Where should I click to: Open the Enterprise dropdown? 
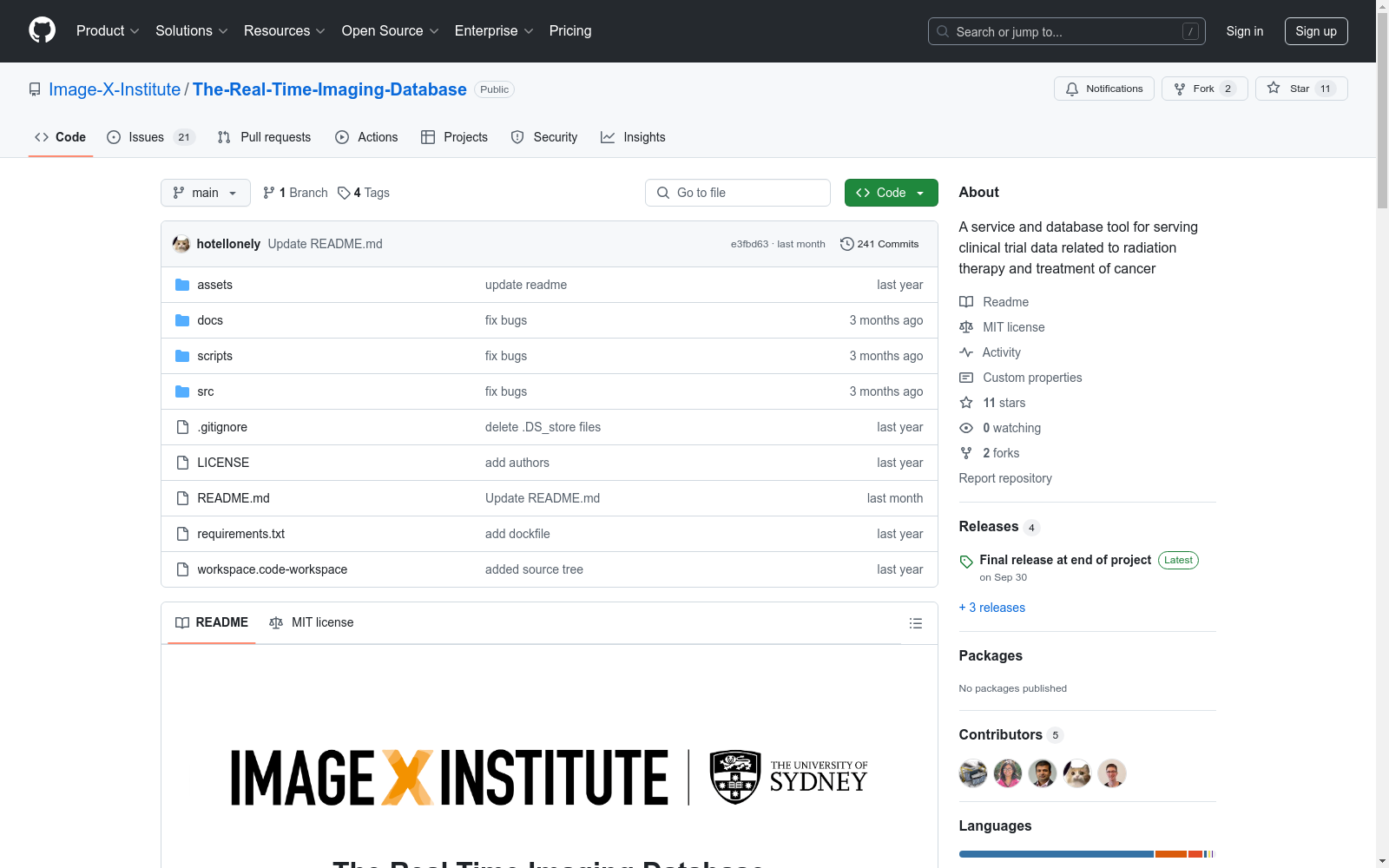pyautogui.click(x=494, y=31)
